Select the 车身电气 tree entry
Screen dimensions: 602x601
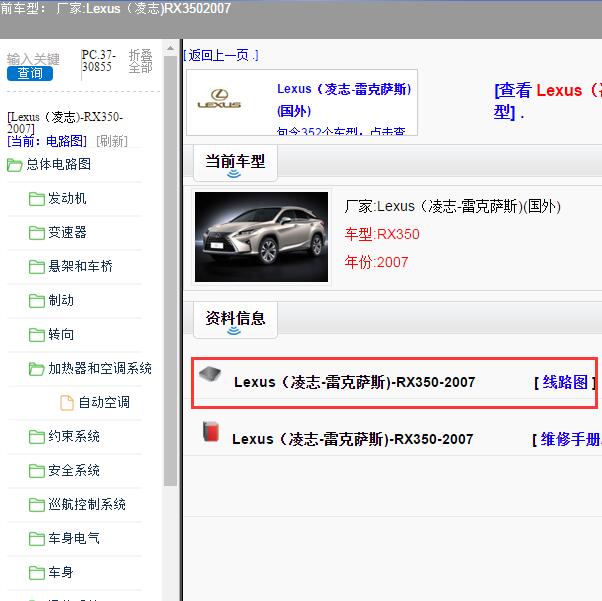(x=74, y=538)
